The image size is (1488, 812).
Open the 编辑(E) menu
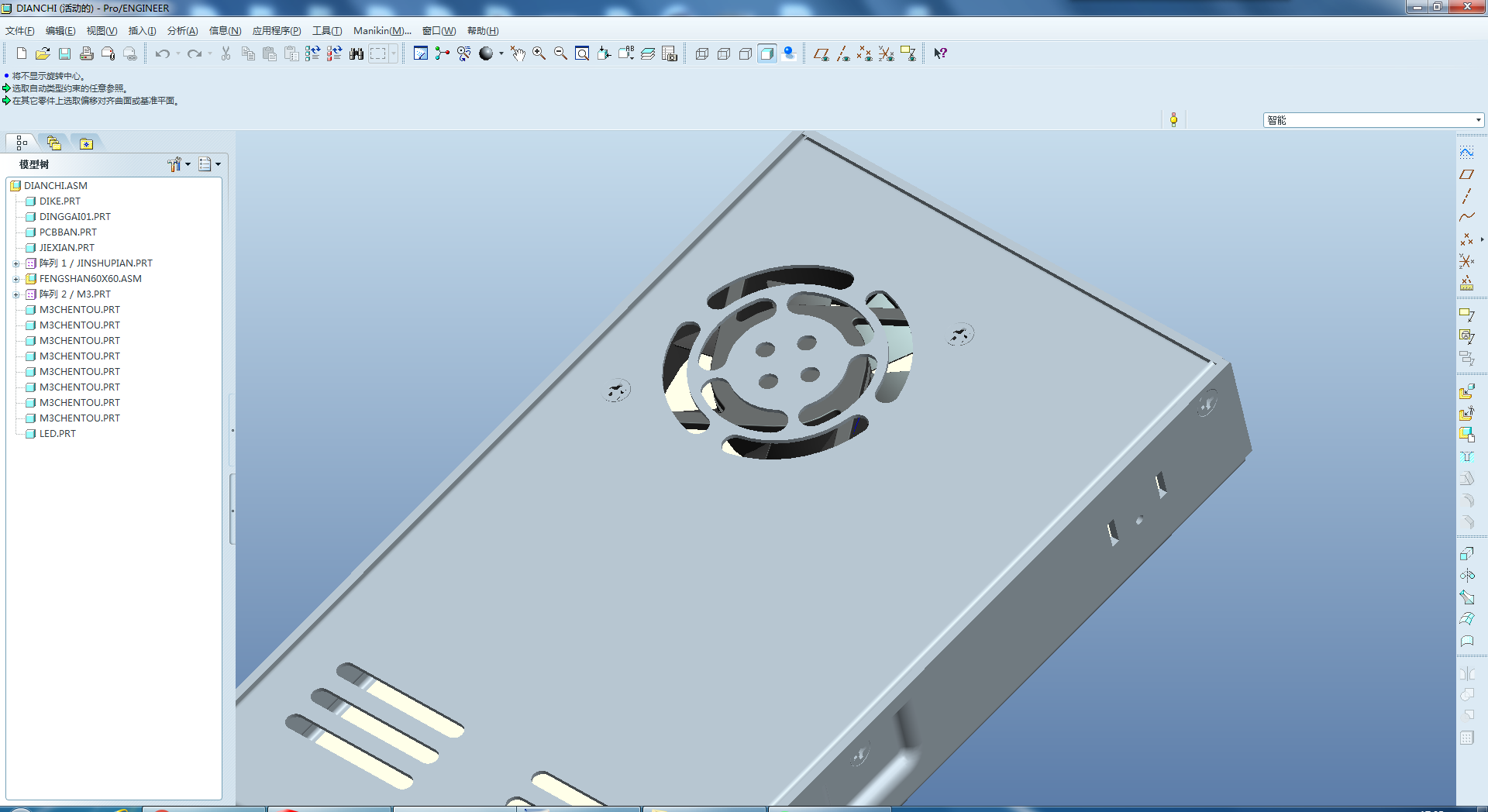coord(60,31)
